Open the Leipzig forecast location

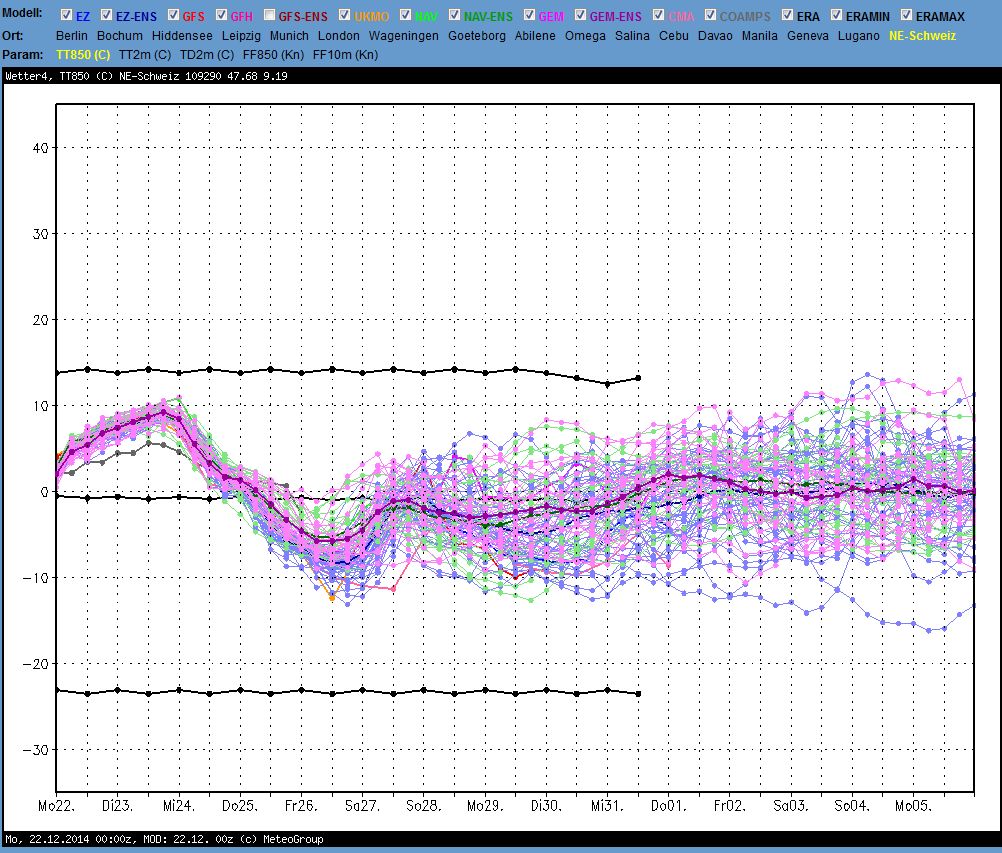[x=242, y=36]
